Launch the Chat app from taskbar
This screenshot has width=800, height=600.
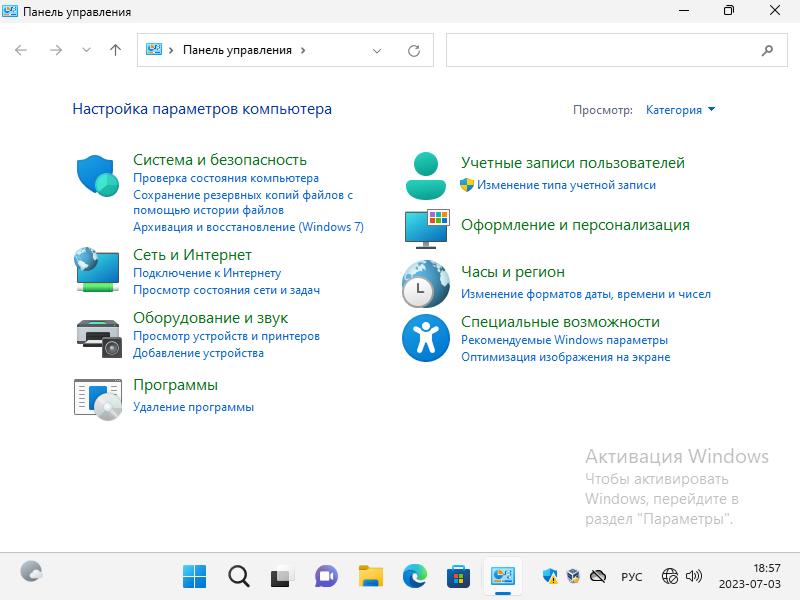[326, 577]
